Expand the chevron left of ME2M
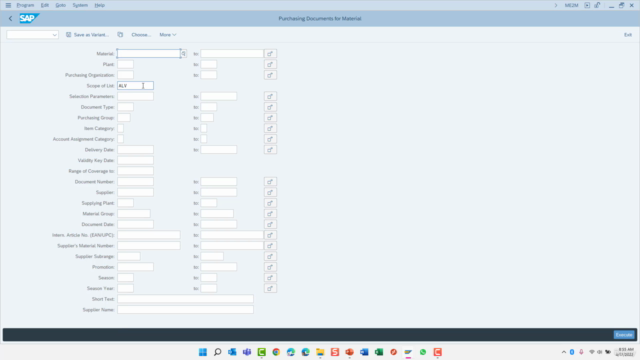 pyautogui.click(x=556, y=5)
